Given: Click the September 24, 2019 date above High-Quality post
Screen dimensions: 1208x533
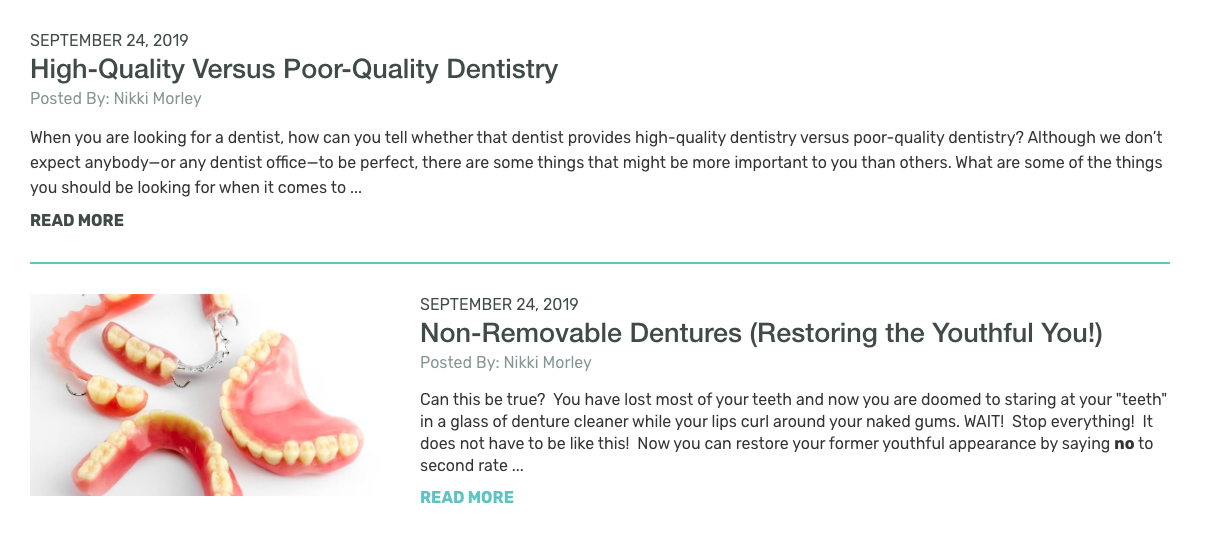Looking at the screenshot, I should click(x=109, y=41).
